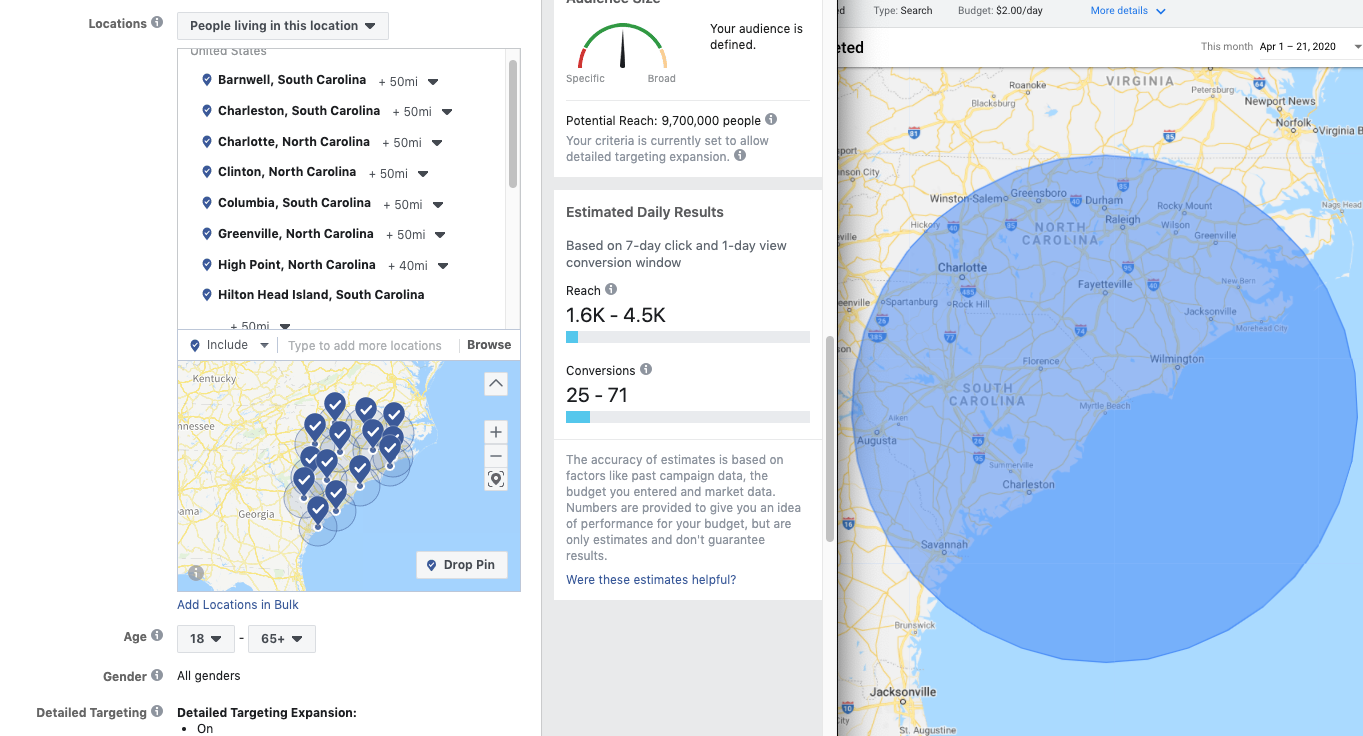Click the Type: Search text

point(903,11)
